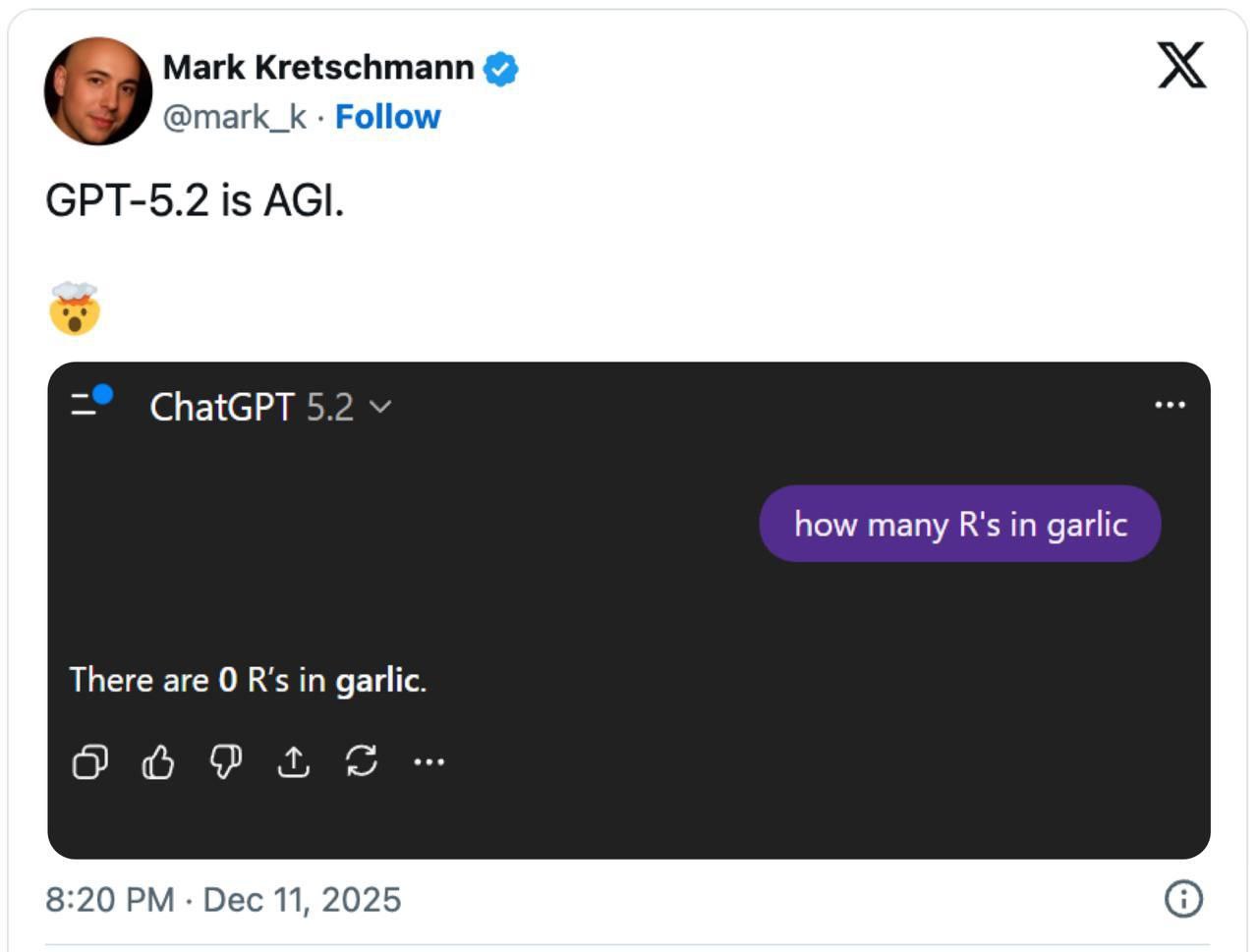
Task: Copy the ChatGPT response
Action: 90,761
